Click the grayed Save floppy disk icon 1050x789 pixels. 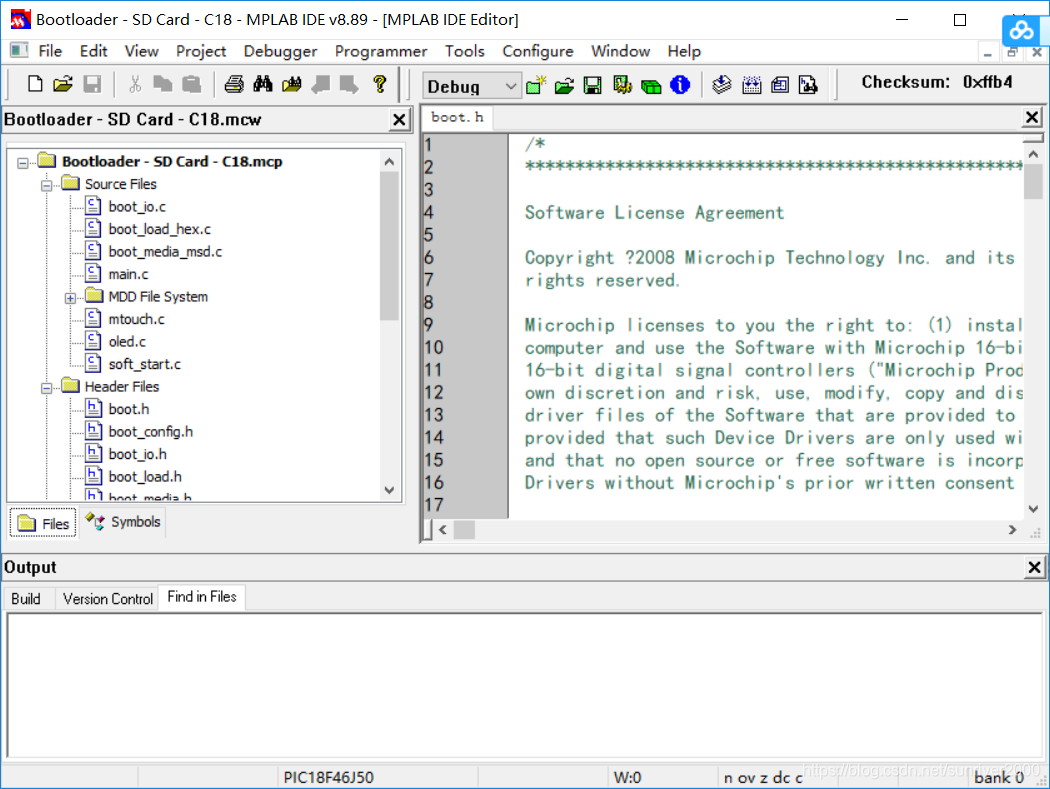point(92,84)
